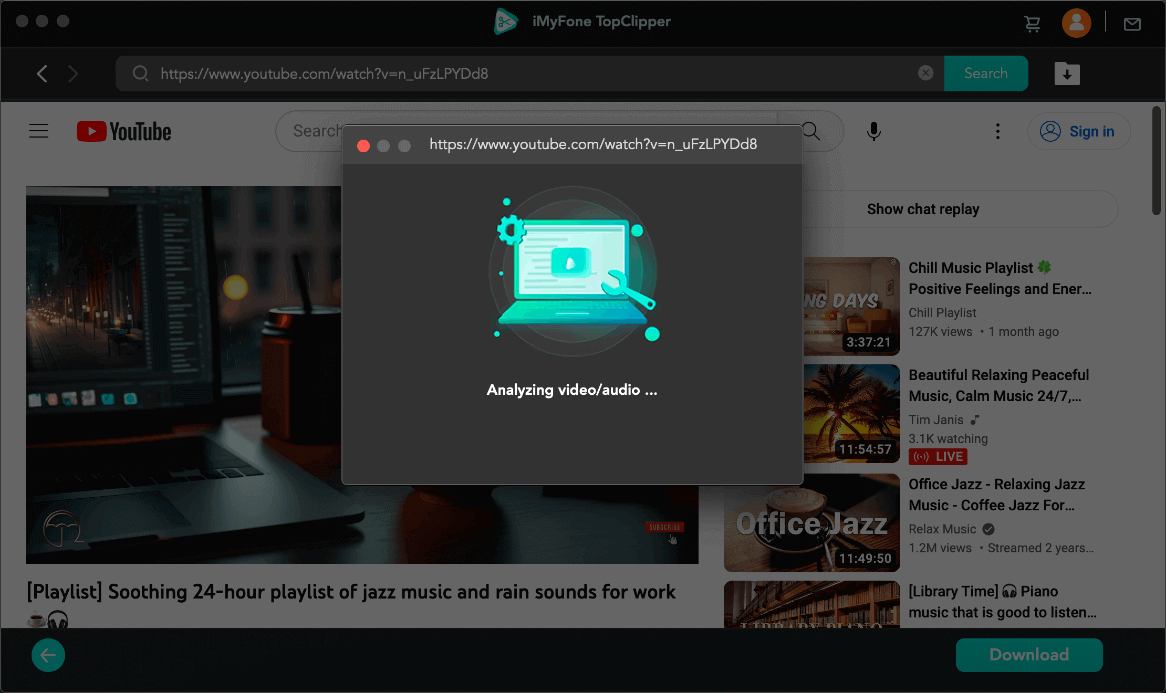The image size is (1166, 693).
Task: Click the orange user account avatar
Action: (1076, 23)
